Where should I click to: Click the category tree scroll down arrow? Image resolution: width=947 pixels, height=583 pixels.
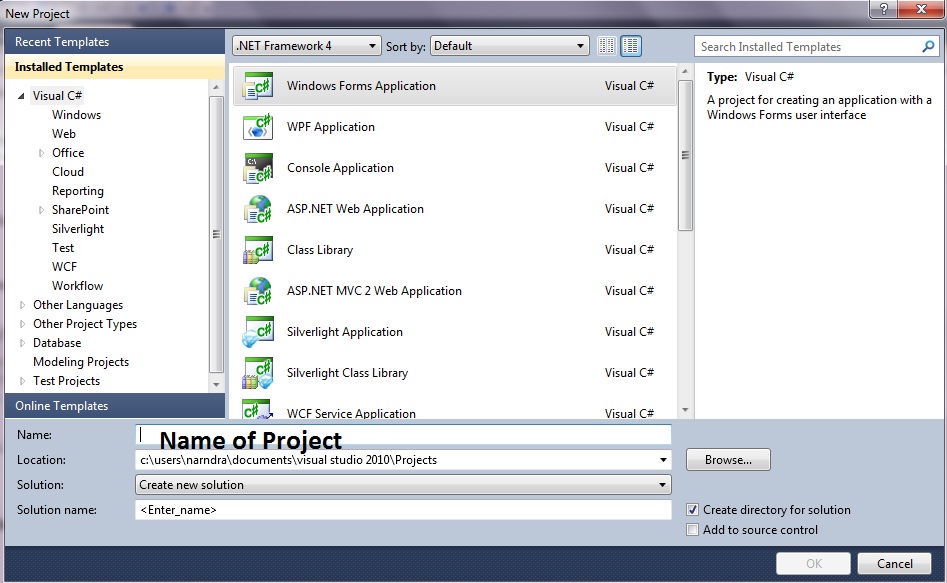216,385
